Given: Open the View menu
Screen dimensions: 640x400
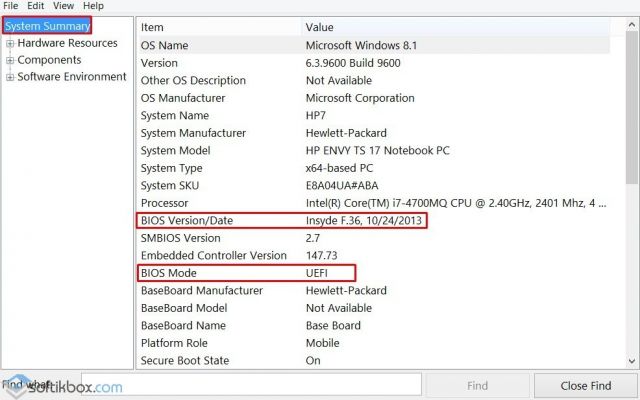Looking at the screenshot, I should pos(63,6).
